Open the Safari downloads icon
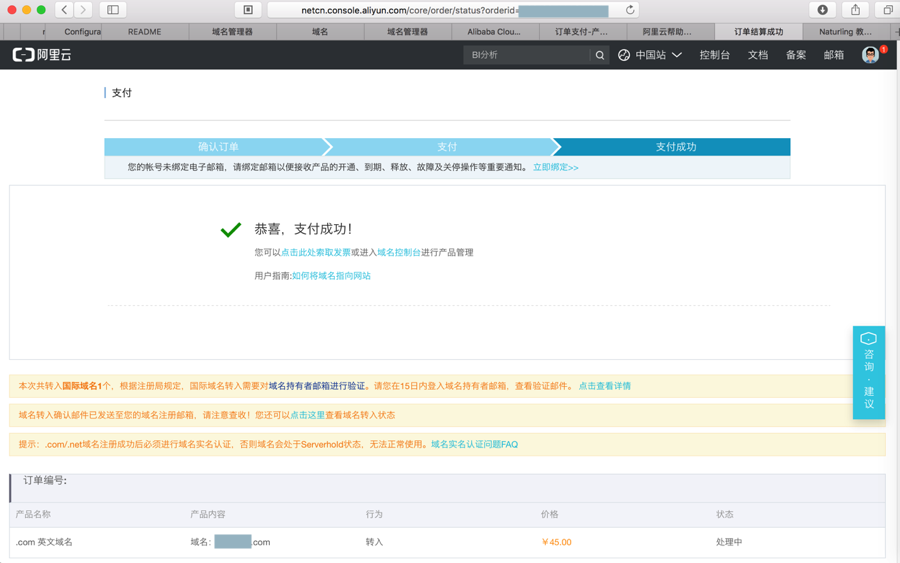This screenshot has width=900, height=563. pos(823,10)
